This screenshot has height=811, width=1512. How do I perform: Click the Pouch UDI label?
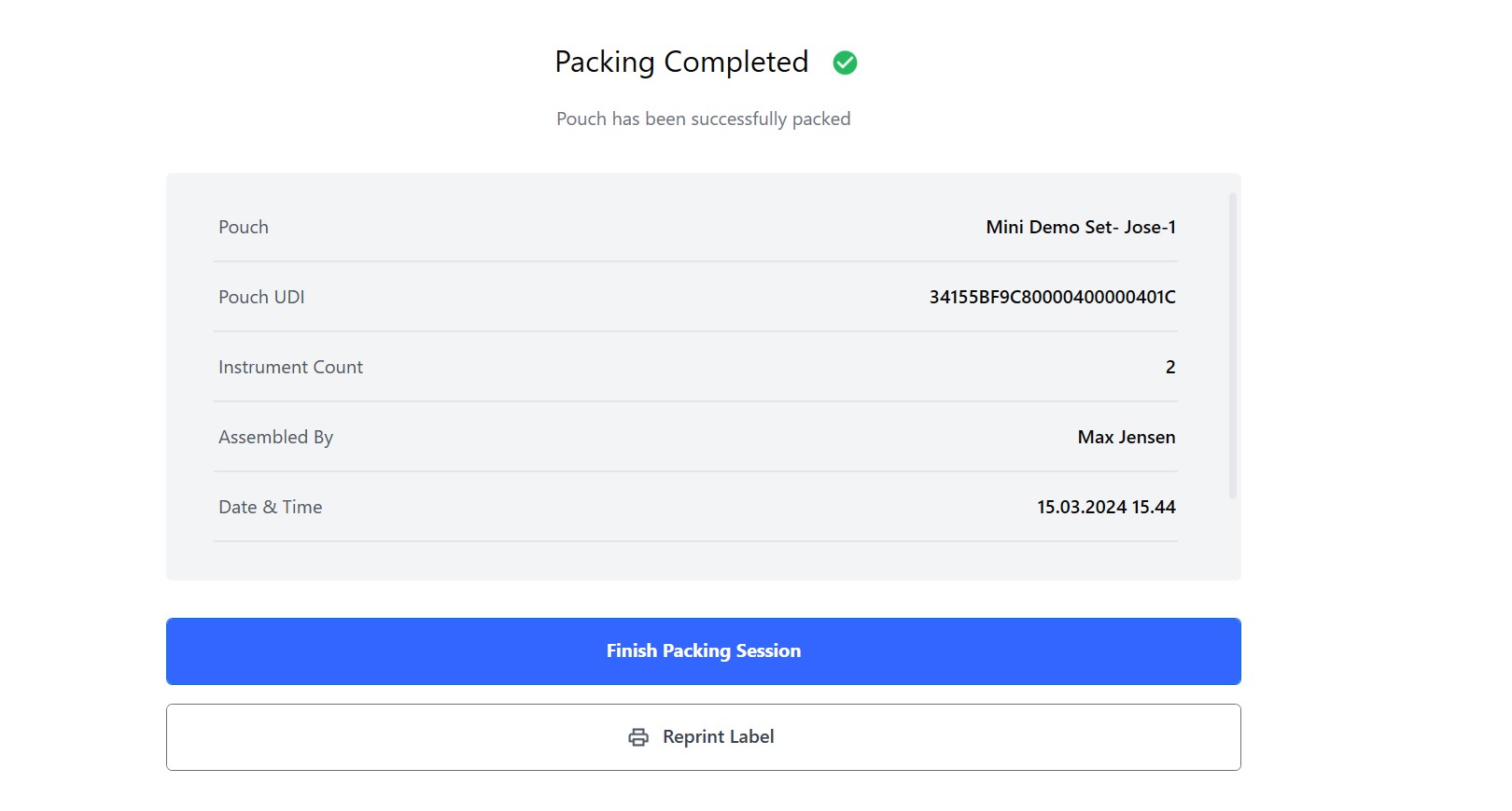(261, 297)
